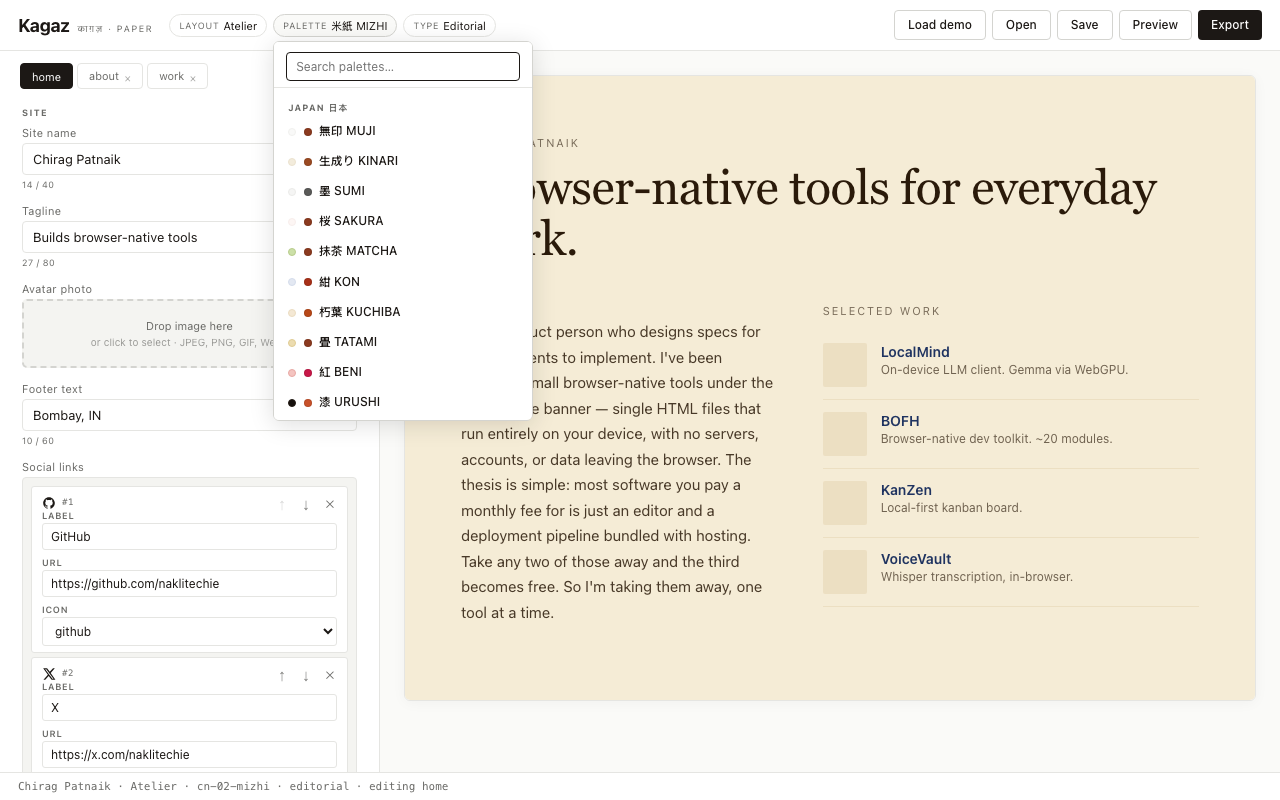Click the X logo icon on link #2
Screen dimensions: 1280x800
49,673
